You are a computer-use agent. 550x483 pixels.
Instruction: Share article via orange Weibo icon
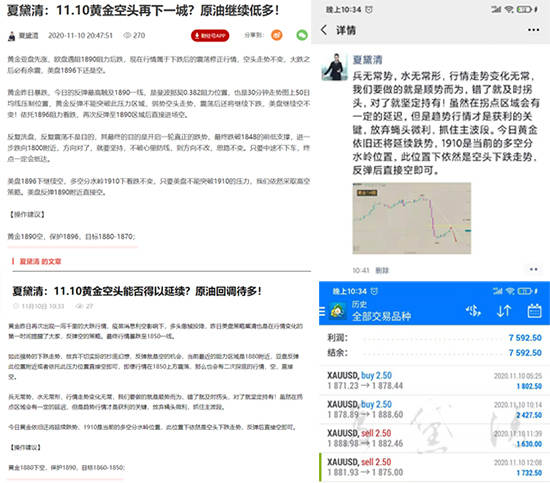click(277, 35)
